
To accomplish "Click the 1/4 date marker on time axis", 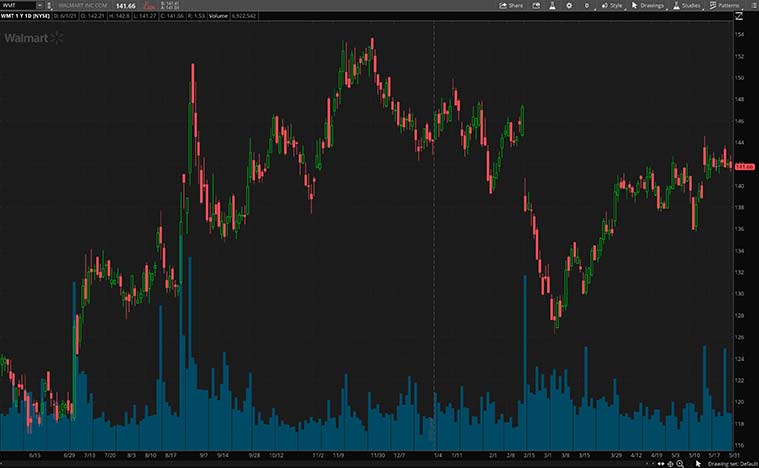I will coord(438,454).
